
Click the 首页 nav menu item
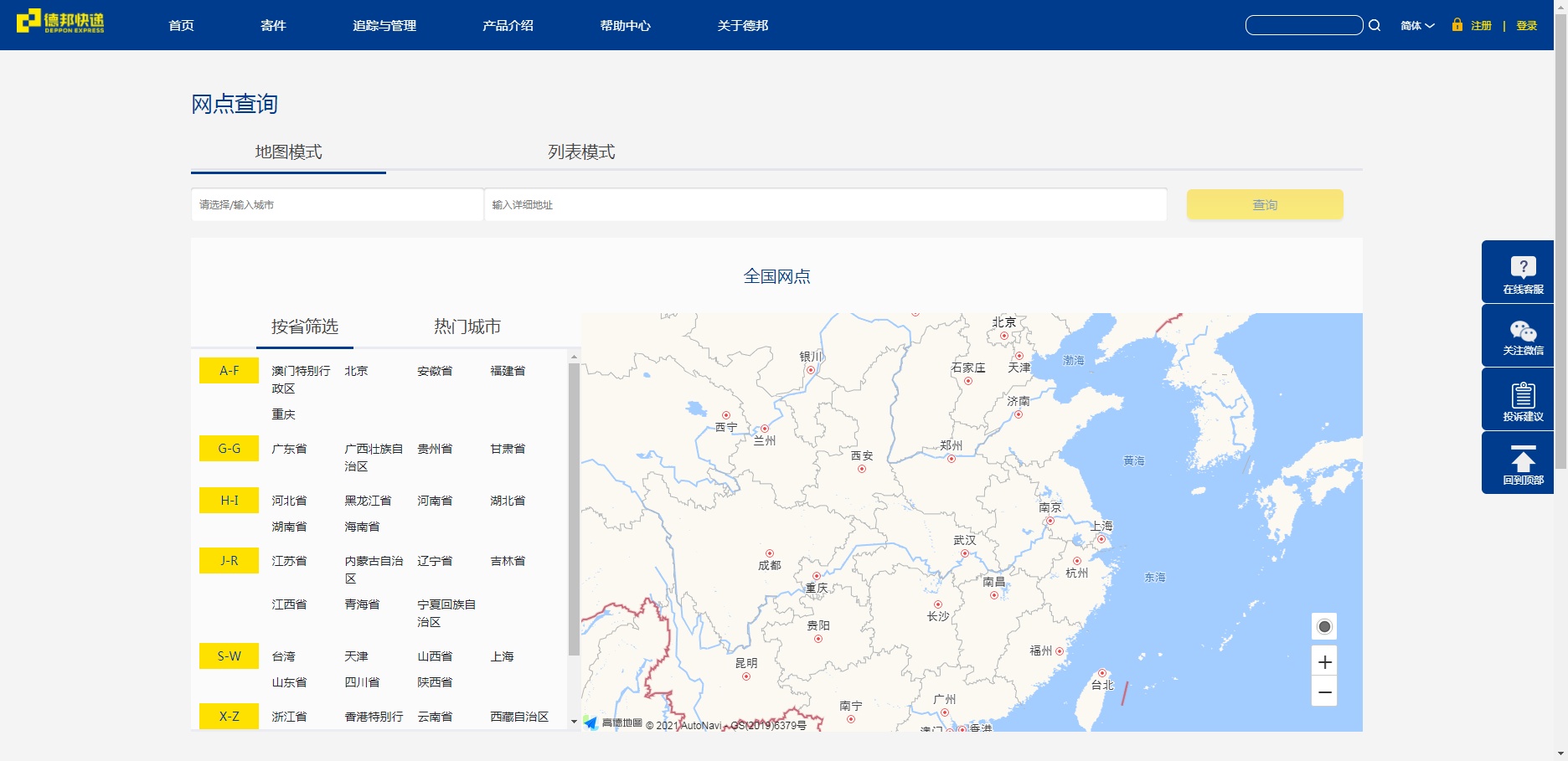[x=181, y=25]
